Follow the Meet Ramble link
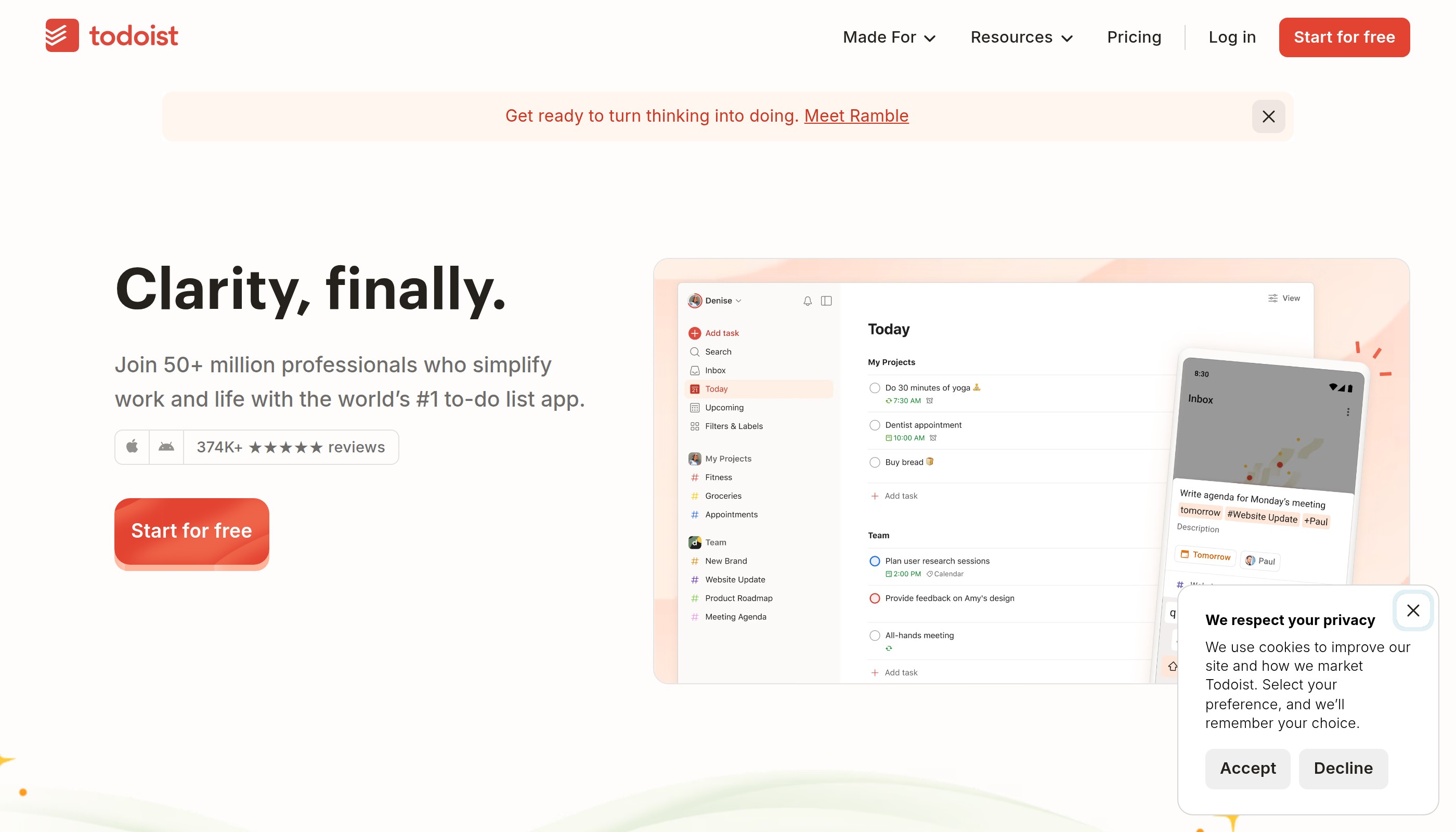Viewport: 1456px width, 832px height. tap(856, 116)
